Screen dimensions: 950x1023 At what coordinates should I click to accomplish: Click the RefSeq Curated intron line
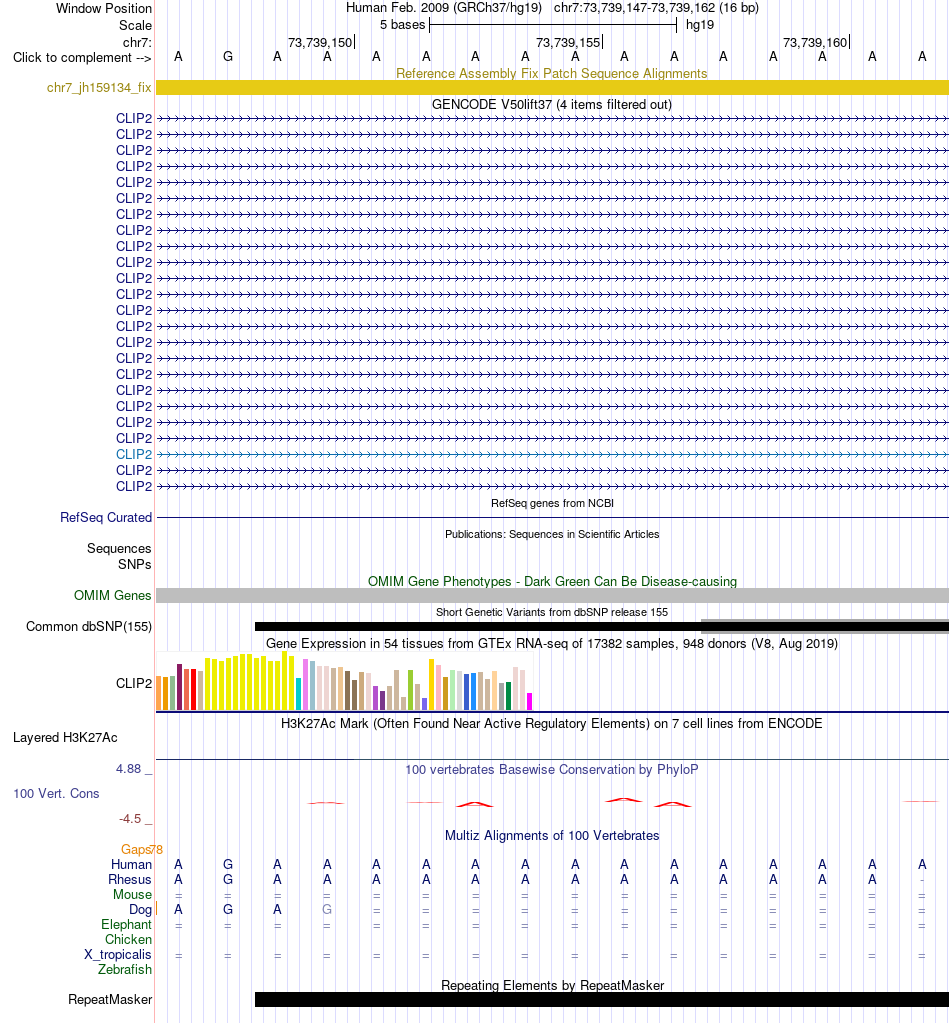pos(552,517)
